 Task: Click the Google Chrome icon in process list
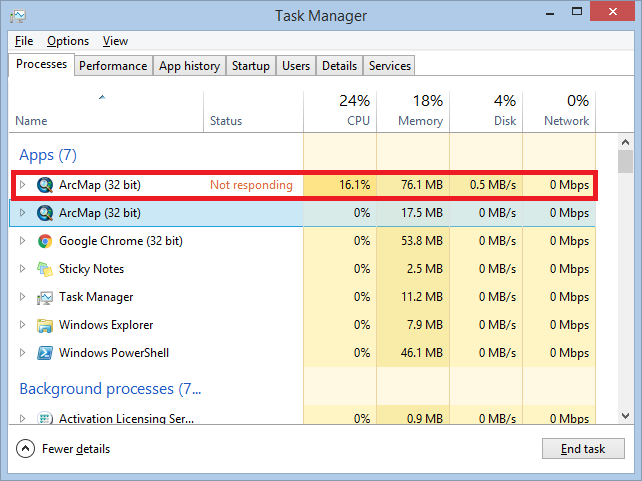click(45, 241)
